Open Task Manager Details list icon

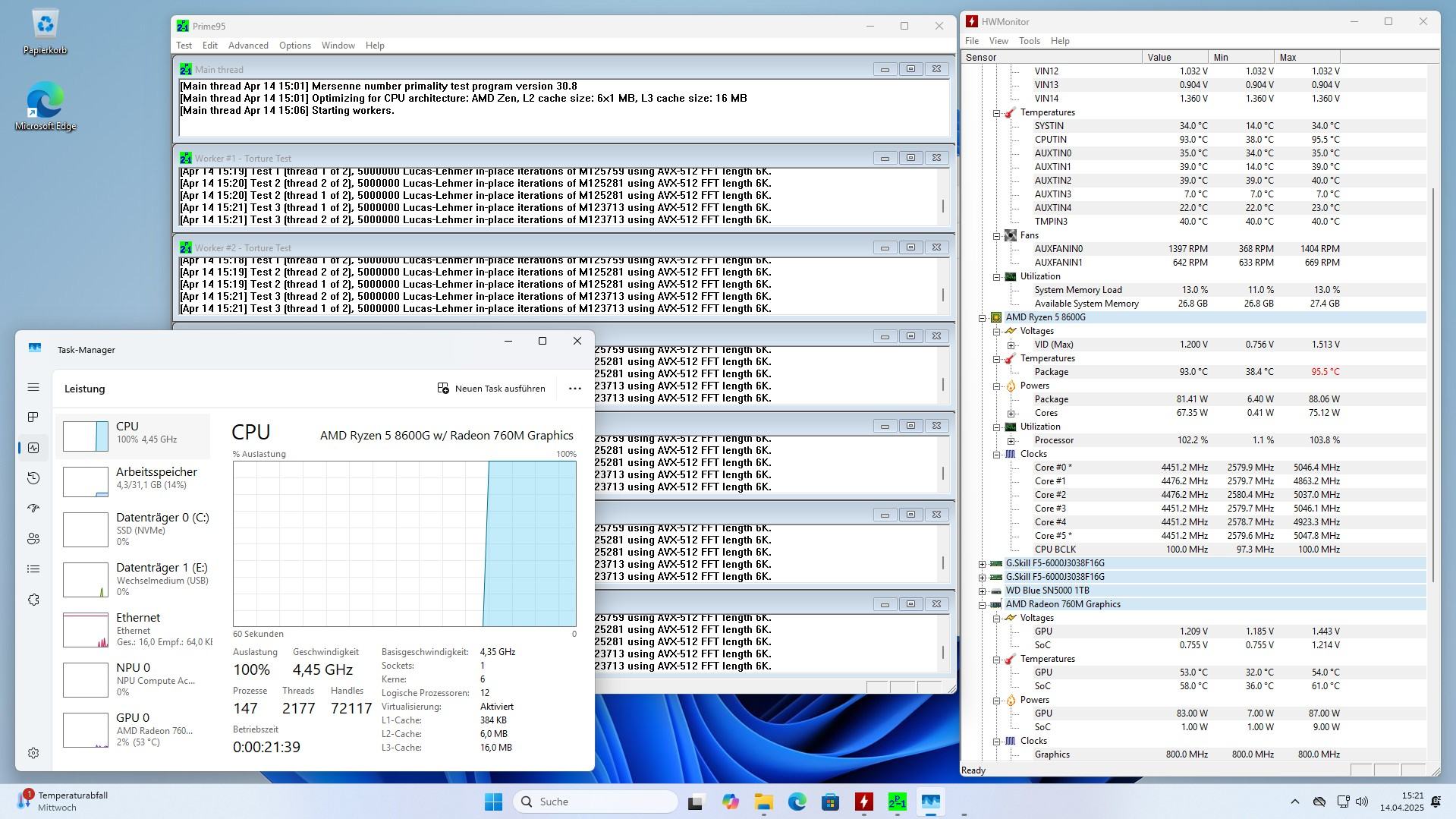(33, 569)
